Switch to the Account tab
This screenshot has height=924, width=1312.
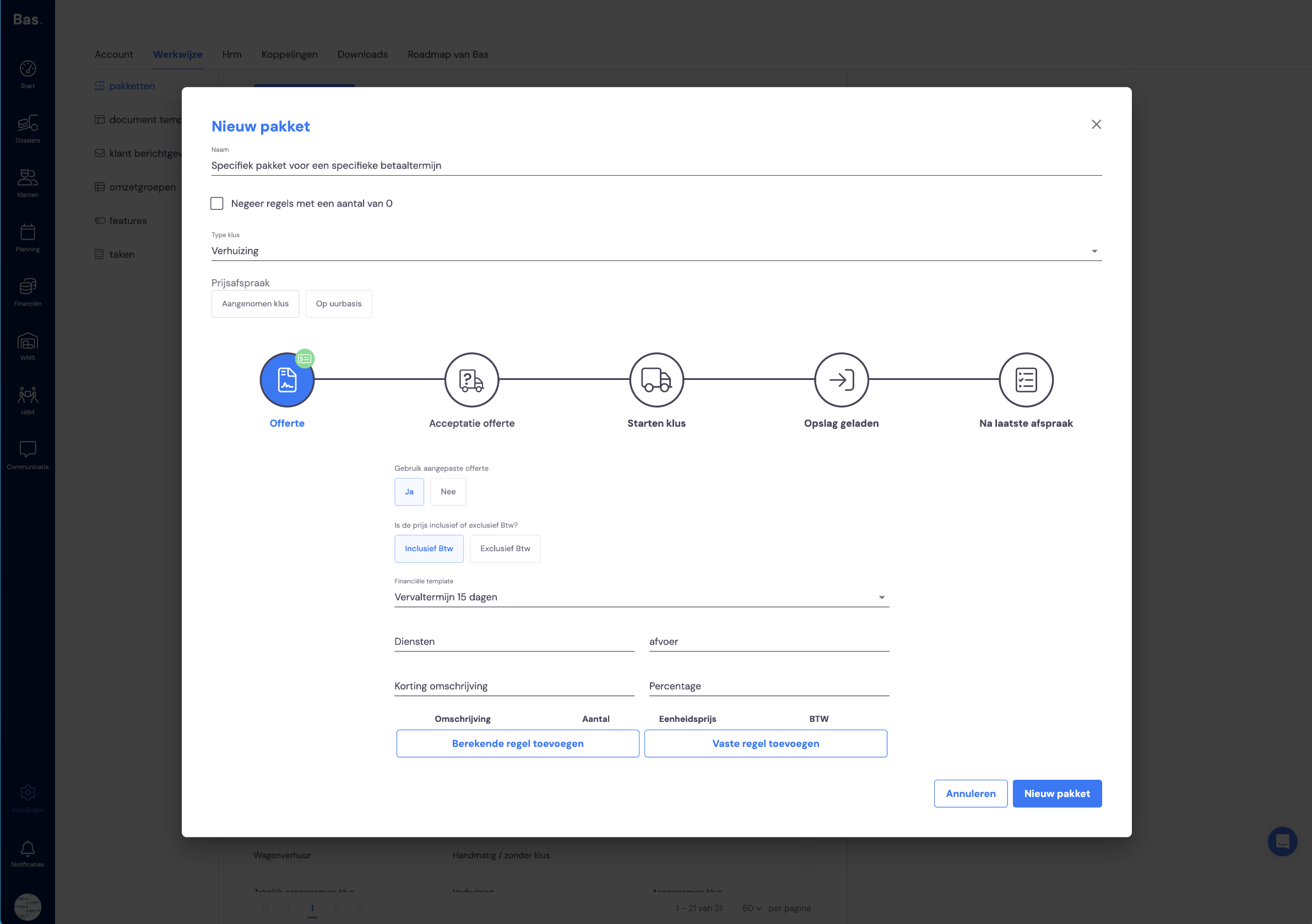point(113,55)
